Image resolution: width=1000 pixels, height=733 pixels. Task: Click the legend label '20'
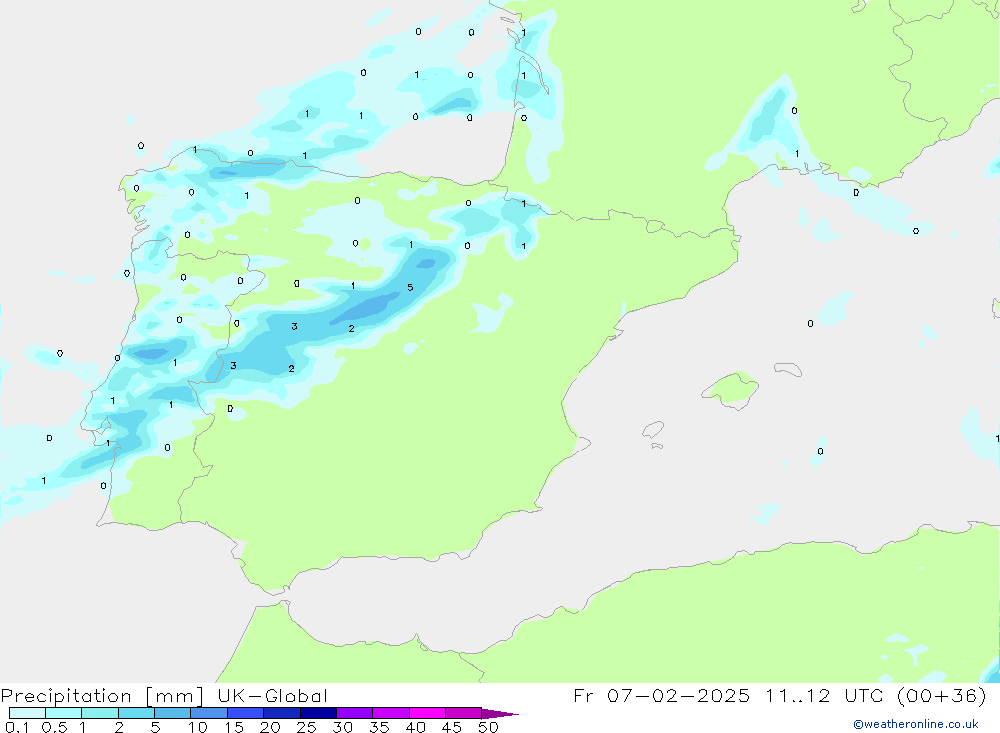[270, 727]
